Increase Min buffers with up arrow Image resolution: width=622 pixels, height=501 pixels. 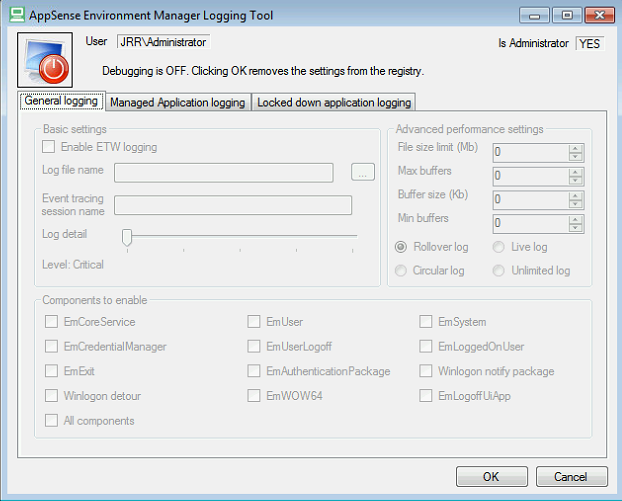coord(575,220)
